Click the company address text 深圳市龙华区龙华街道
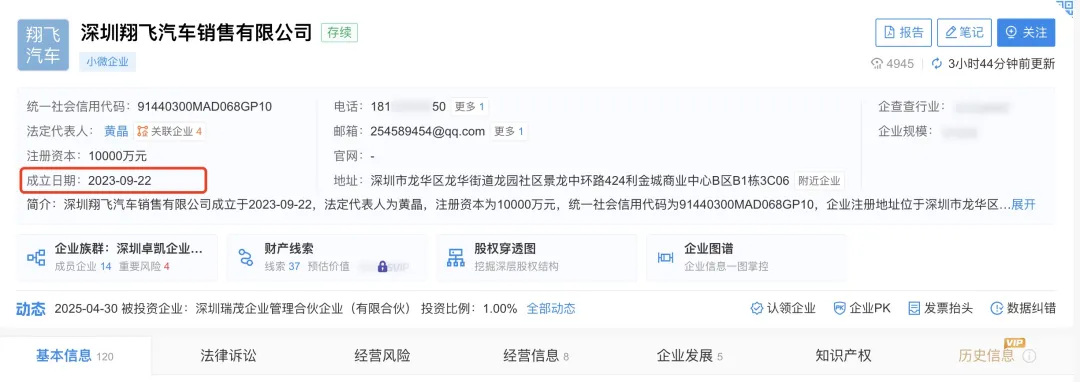Screen dimensions: 1080x382 579,180
